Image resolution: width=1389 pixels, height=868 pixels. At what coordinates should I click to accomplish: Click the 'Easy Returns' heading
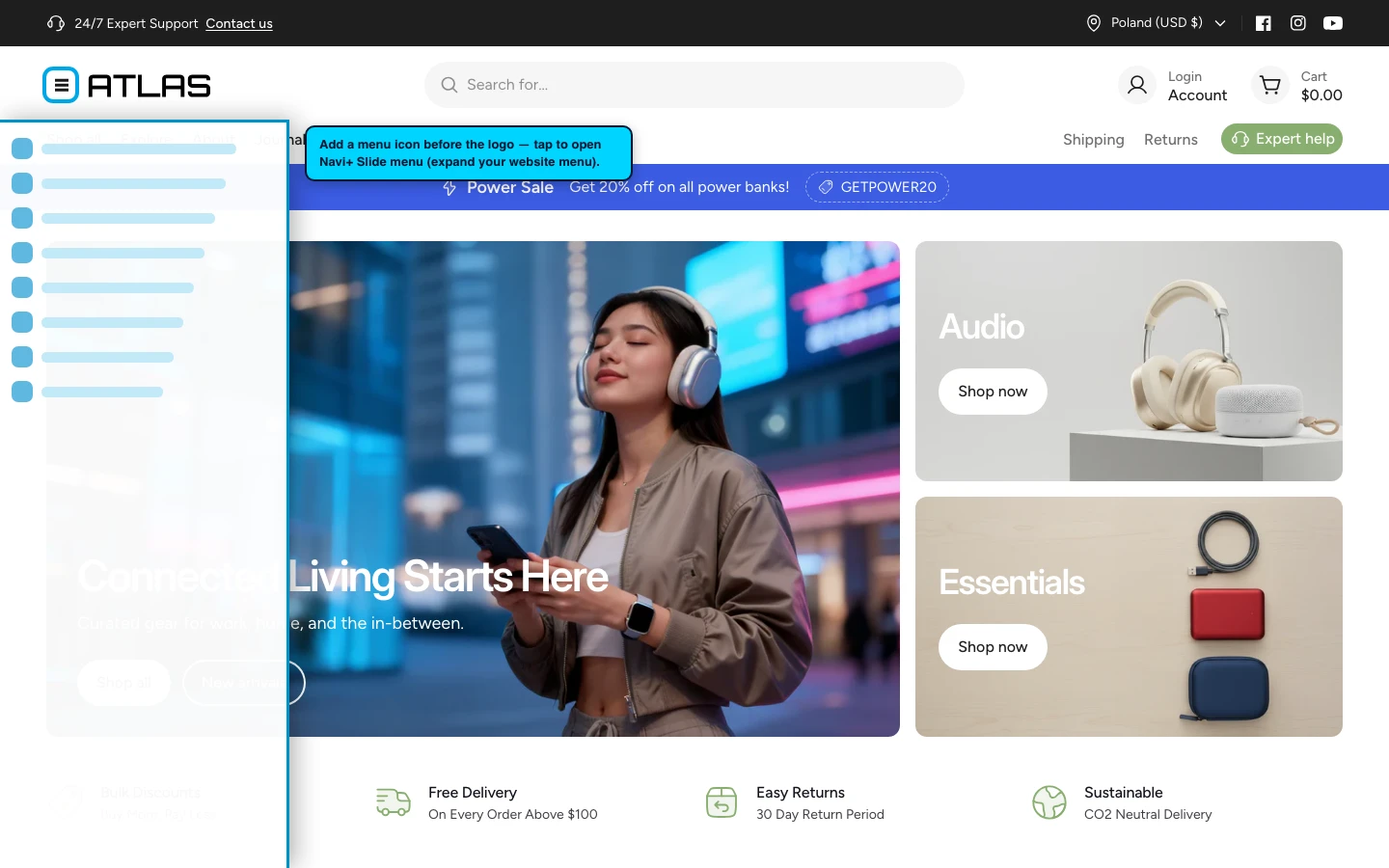[801, 793]
